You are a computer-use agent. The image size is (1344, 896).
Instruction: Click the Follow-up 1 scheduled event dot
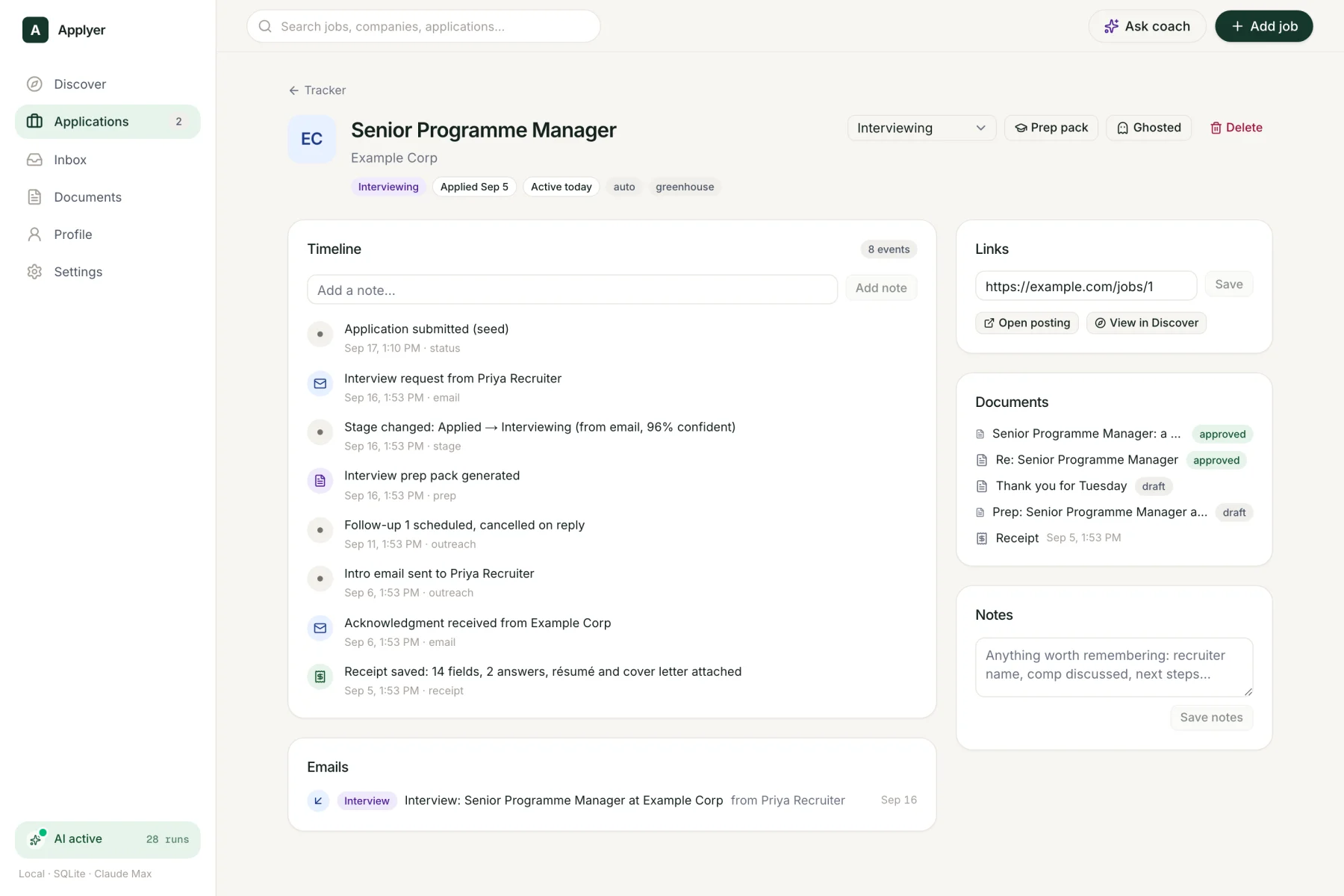point(320,530)
